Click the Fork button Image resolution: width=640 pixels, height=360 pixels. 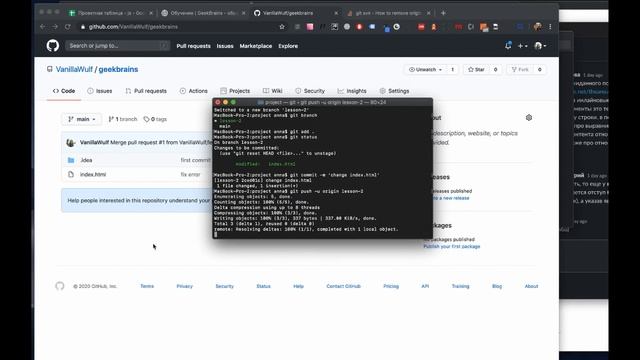(520, 70)
